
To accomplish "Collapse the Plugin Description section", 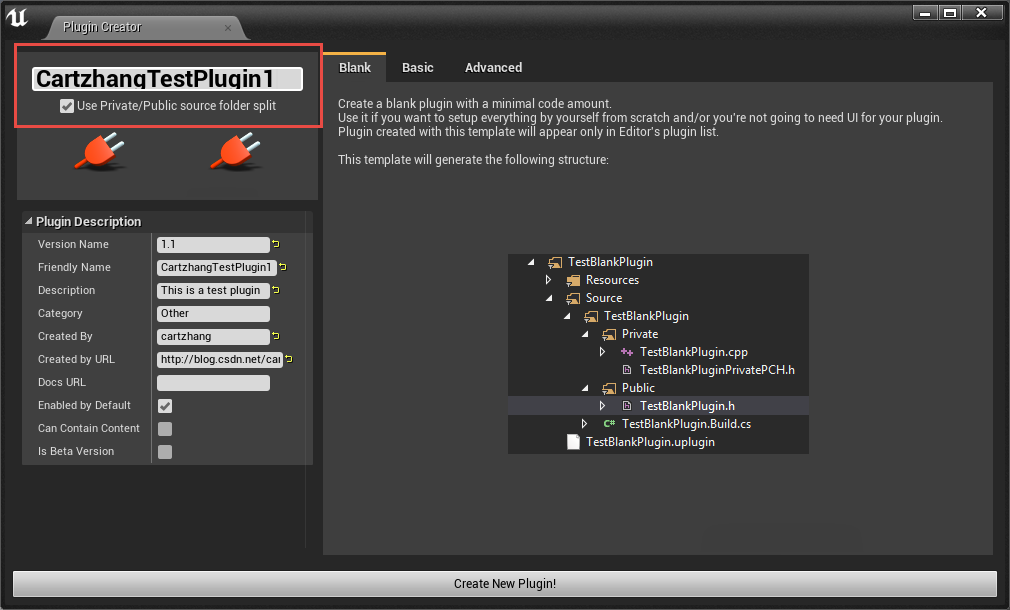I will click(x=28, y=221).
